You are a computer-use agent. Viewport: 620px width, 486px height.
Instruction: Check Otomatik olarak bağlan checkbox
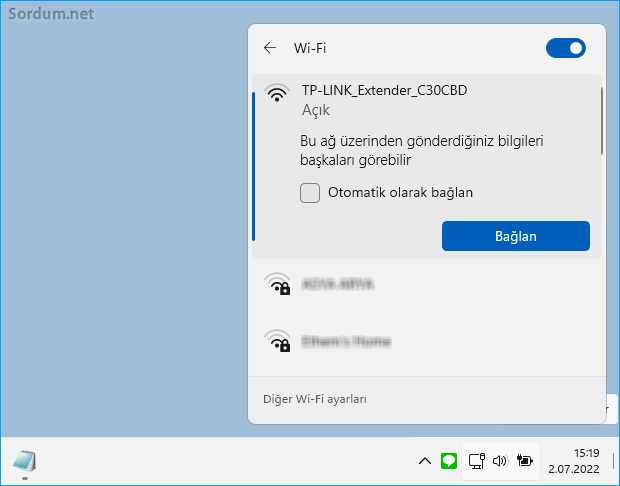(x=310, y=193)
